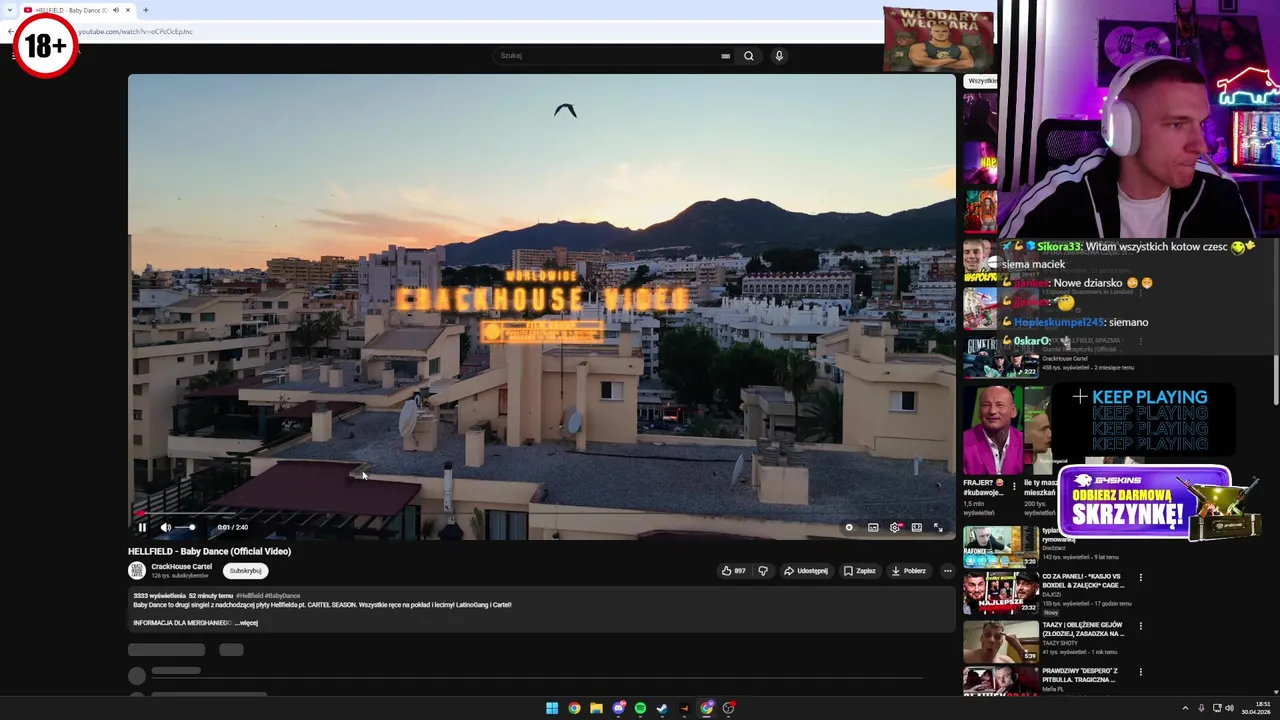Open TAAZY | OBLĘŻENIE GEJÓW video thumbnail
Viewport: 1280px width, 720px height.
point(1001,640)
